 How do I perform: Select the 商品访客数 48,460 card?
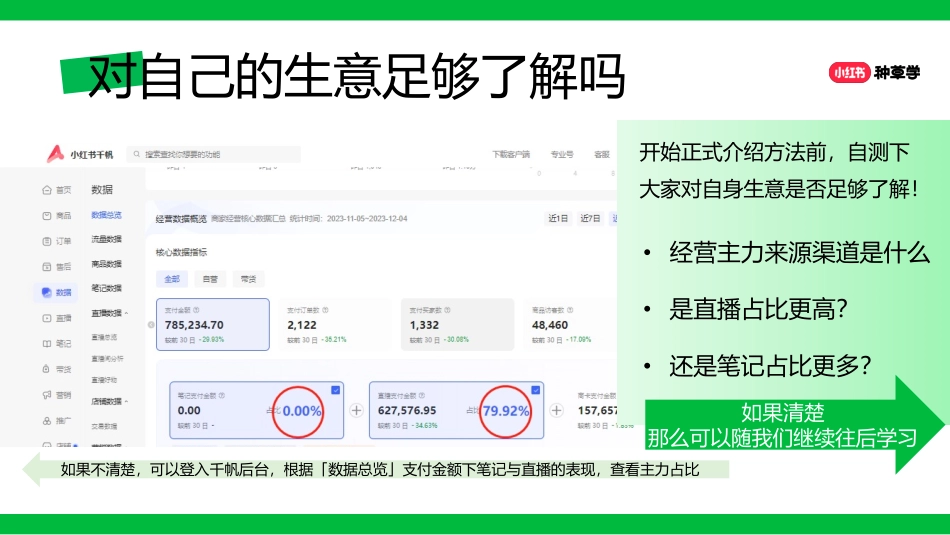tap(570, 324)
